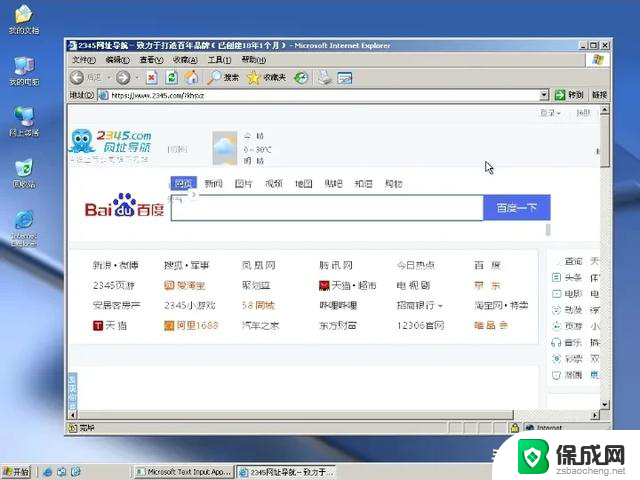640x480 pixels.
Task: Select the 新闻 search tab
Action: (x=213, y=184)
